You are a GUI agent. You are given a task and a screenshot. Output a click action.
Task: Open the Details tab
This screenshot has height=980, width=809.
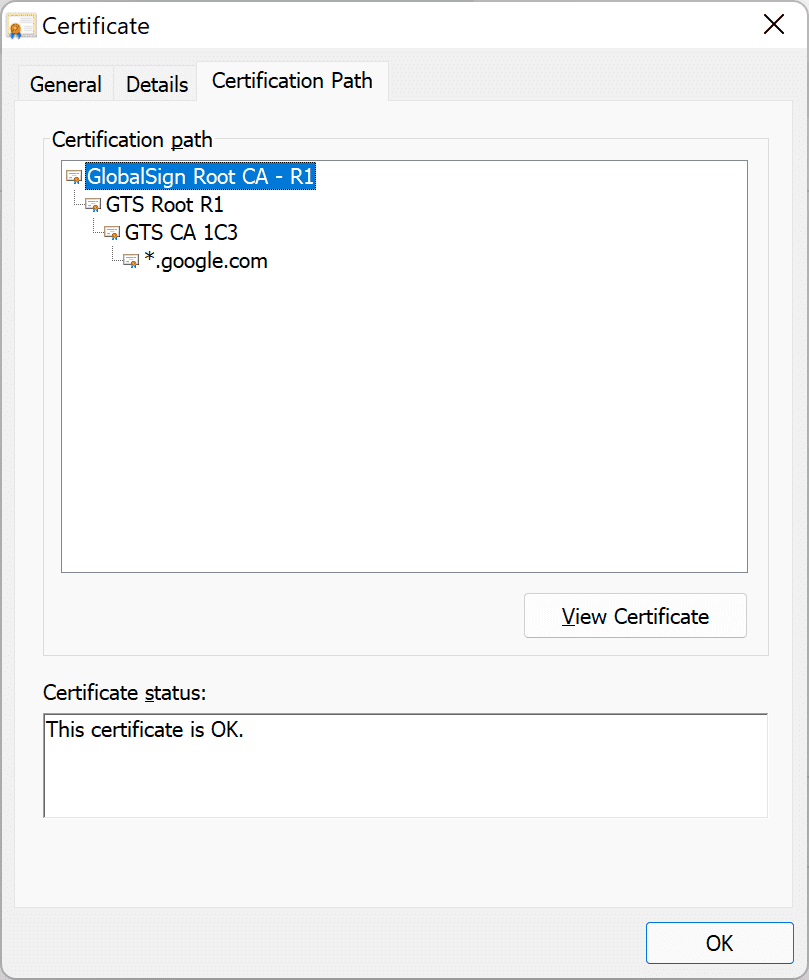157,84
